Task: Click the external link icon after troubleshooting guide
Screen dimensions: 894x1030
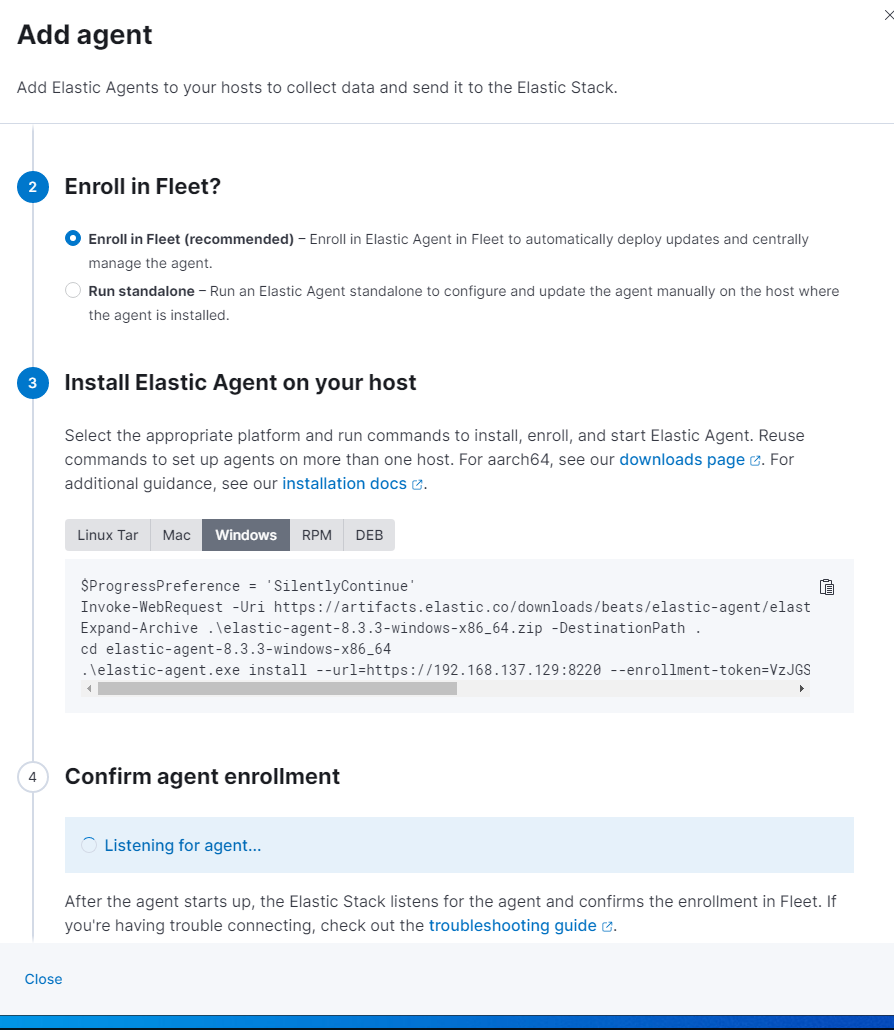Action: [607, 925]
